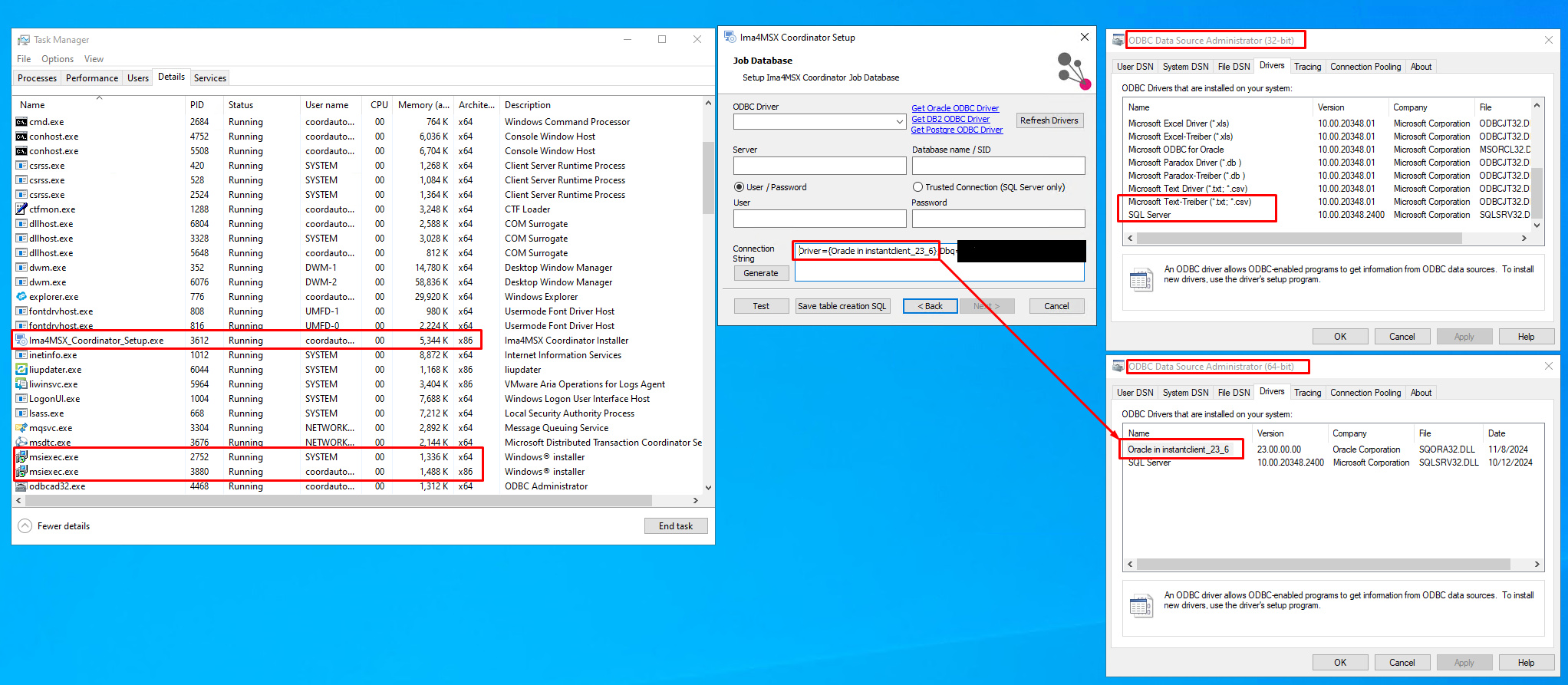Click the Task Manager horizontal scrollbar
Screen dimensions: 1568x685
pos(338,501)
